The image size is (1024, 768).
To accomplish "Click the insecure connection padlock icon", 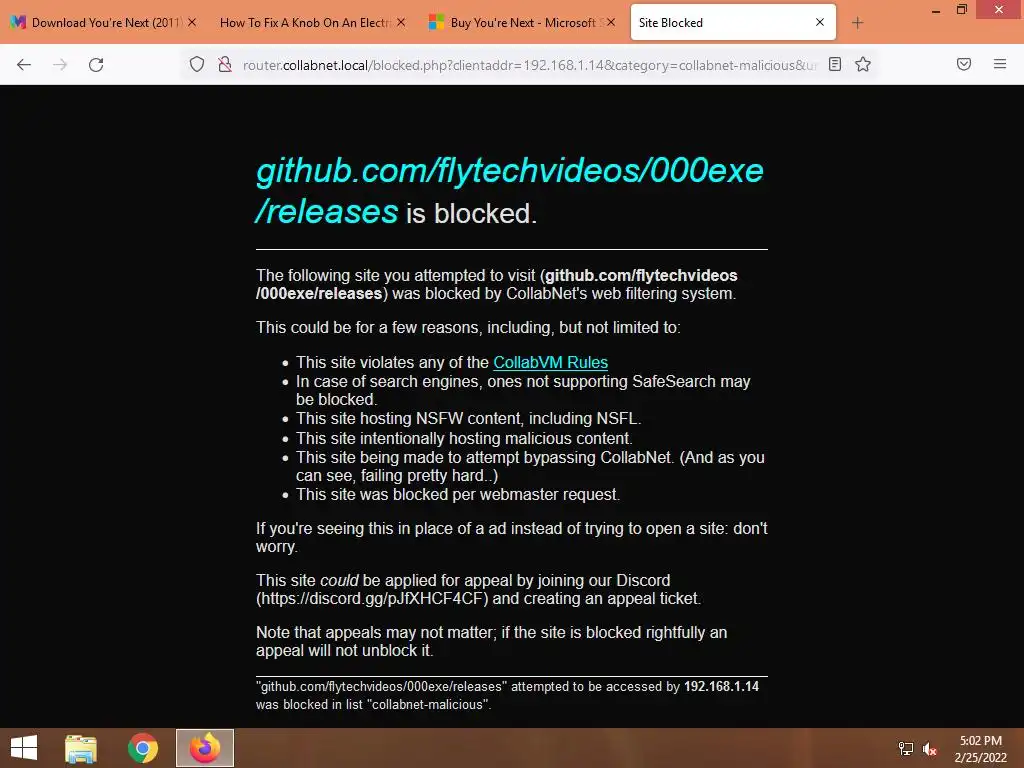I will (x=225, y=64).
